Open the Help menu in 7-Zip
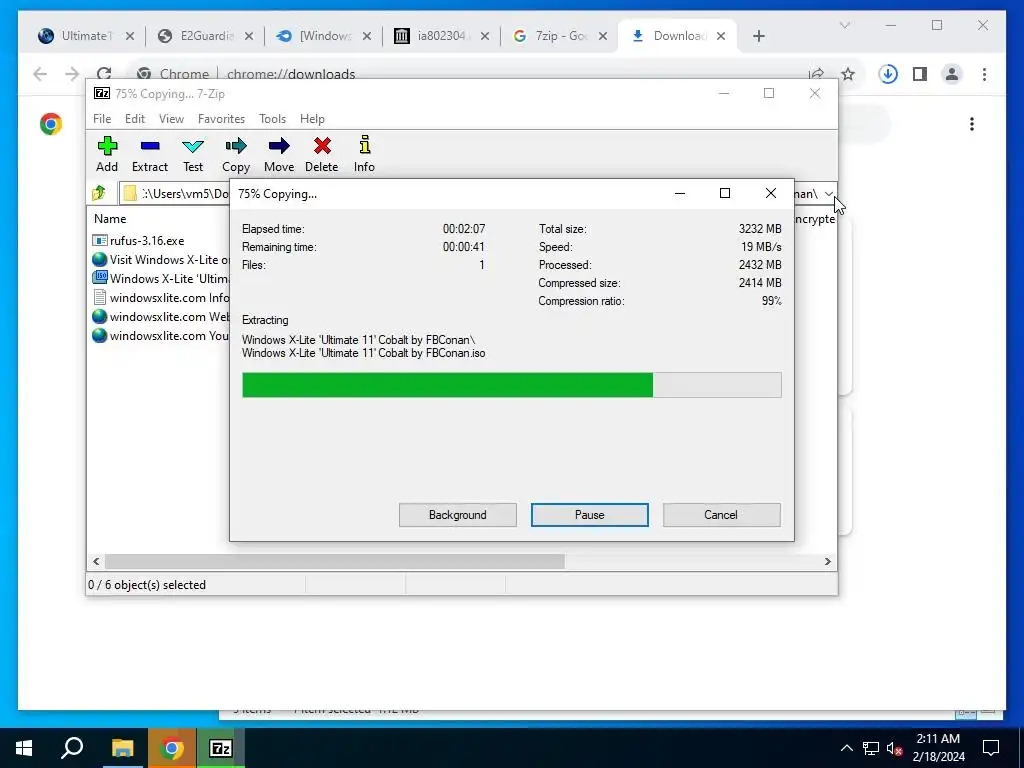Image resolution: width=1024 pixels, height=768 pixels. coord(312,119)
